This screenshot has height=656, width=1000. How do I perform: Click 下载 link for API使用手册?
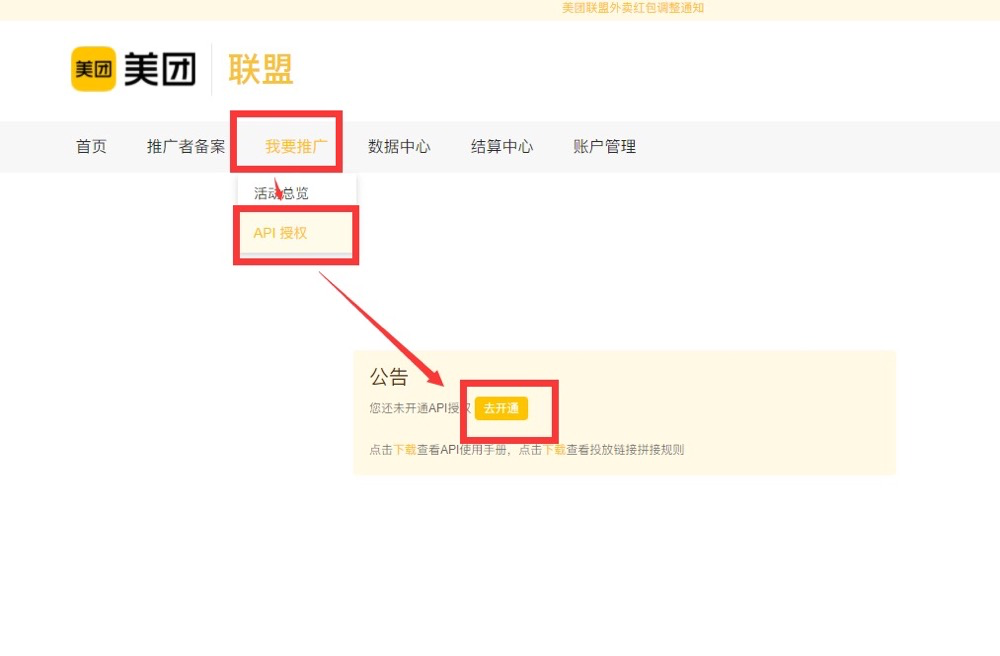[404, 449]
